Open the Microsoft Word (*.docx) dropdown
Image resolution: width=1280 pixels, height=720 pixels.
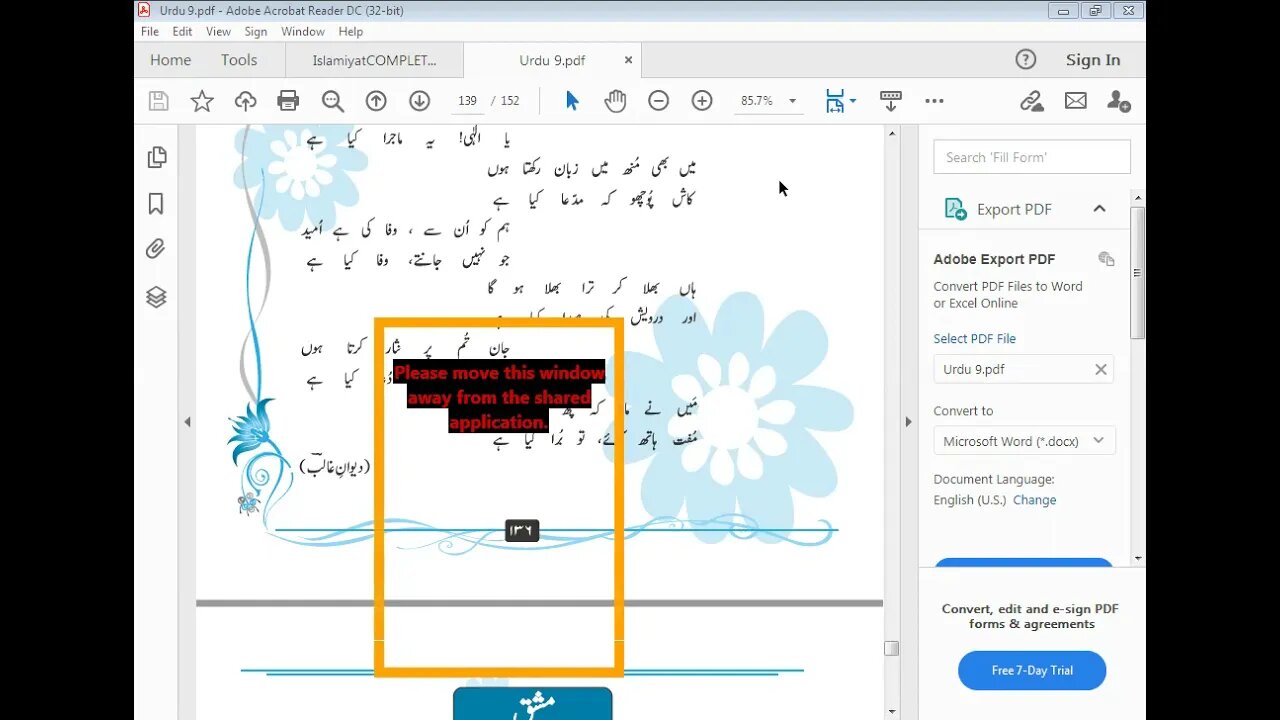1024,441
